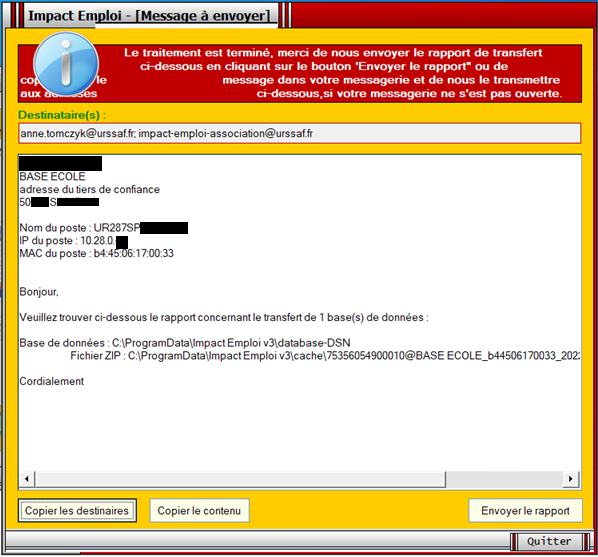Click the right scroll arrow of message box
The width and height of the screenshot is (598, 557).
(x=571, y=479)
